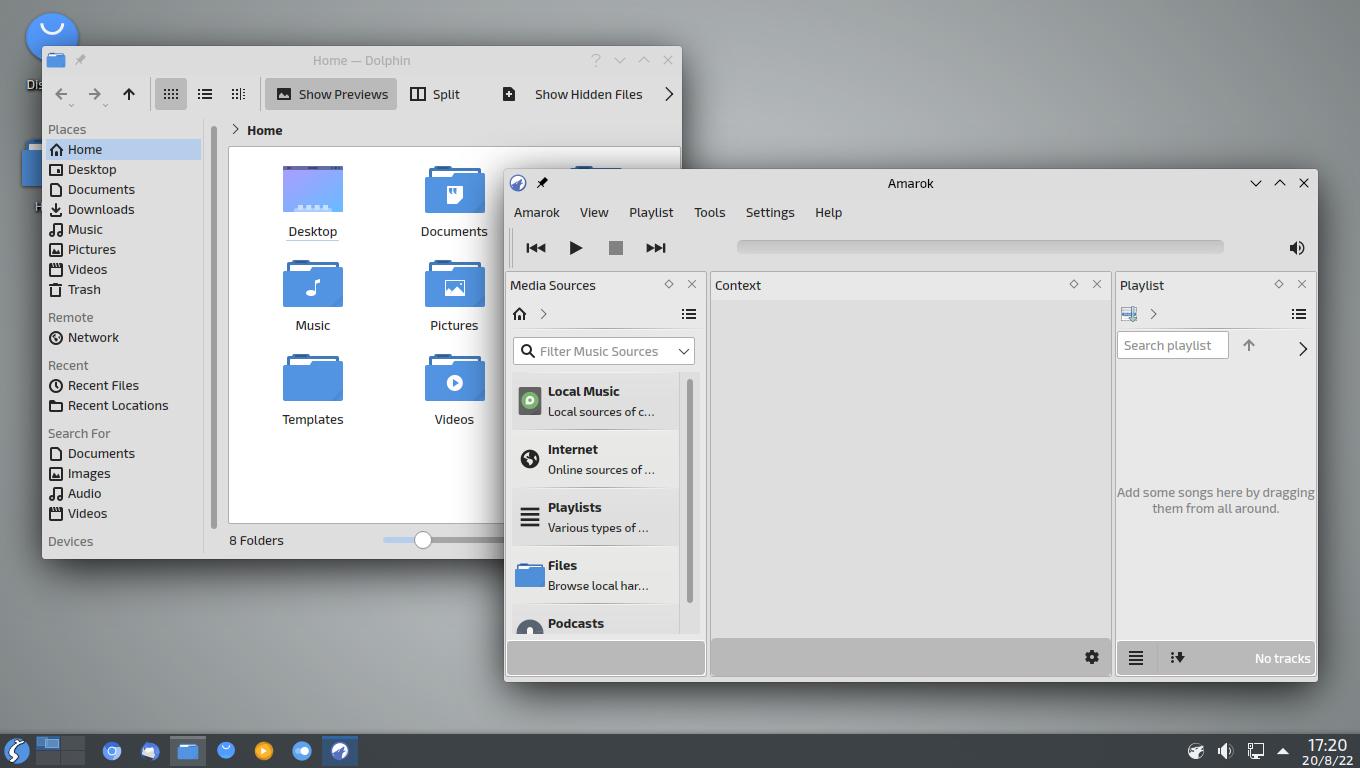
Task: Select the Videos folder icon in Dolphin
Action: [454, 379]
